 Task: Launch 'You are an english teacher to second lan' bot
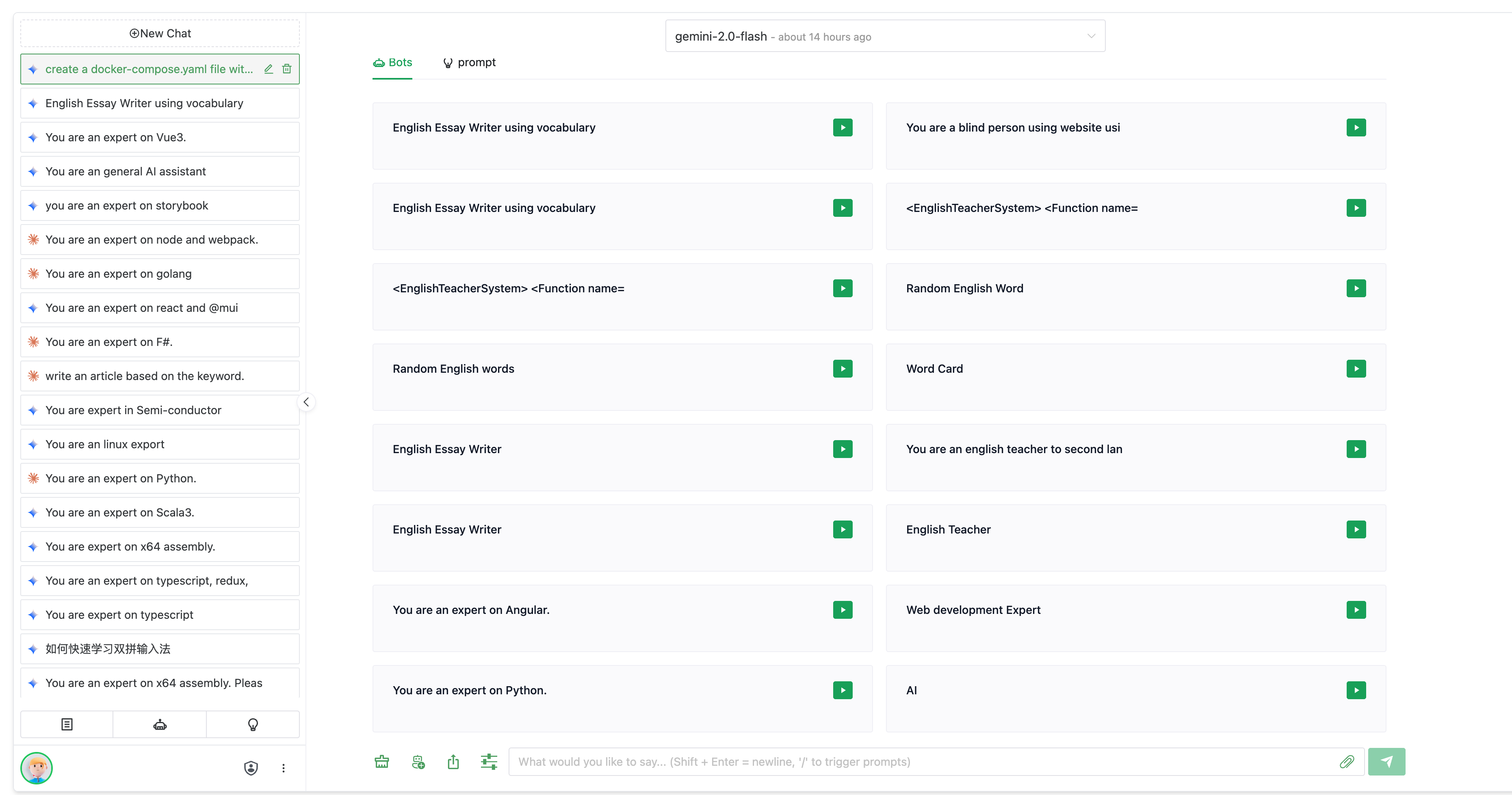pos(1356,449)
